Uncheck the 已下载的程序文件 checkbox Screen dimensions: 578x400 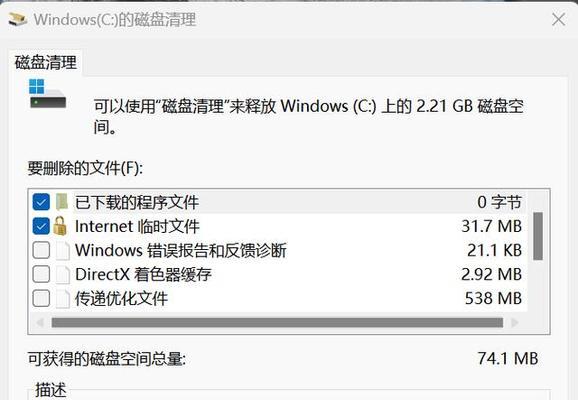[41, 202]
